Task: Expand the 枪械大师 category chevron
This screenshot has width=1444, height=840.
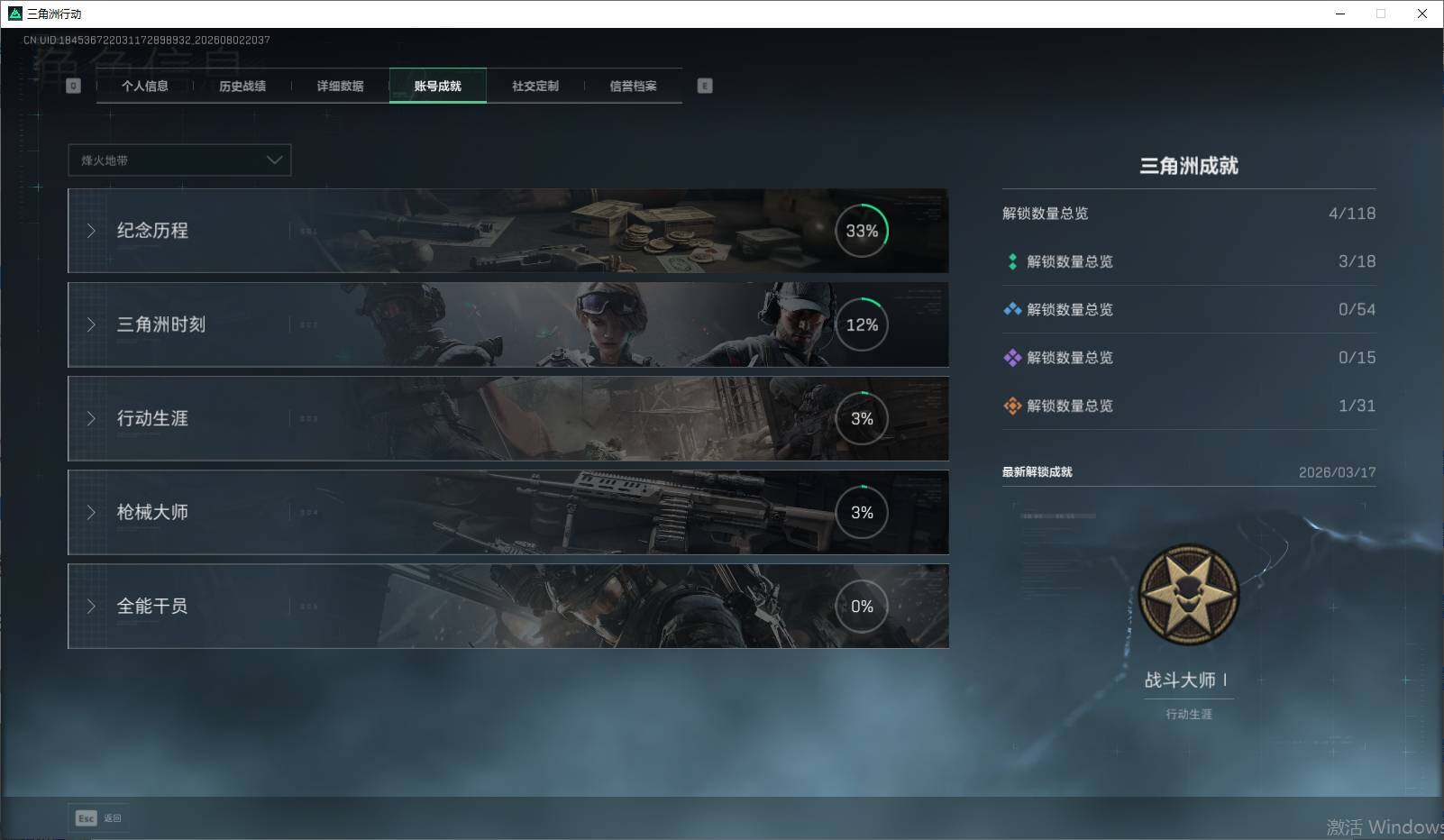Action: [91, 512]
